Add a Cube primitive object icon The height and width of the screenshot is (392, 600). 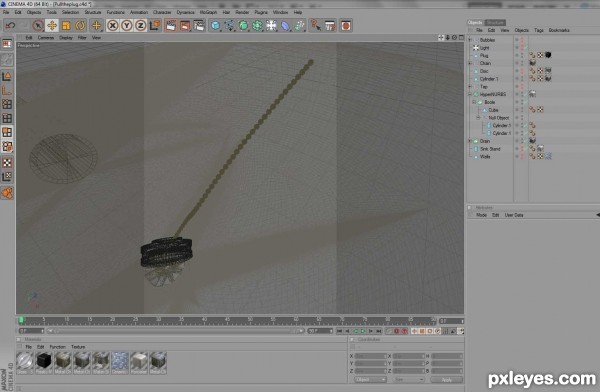point(215,26)
